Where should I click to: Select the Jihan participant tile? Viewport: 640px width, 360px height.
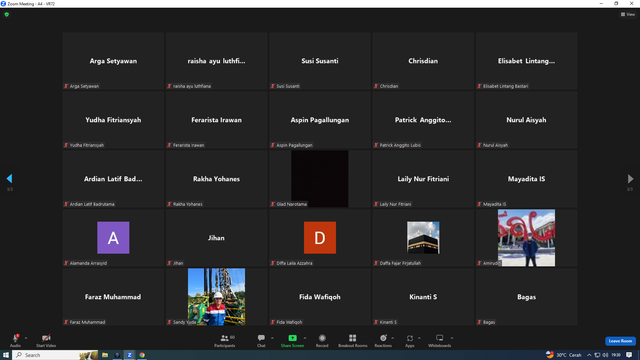(x=216, y=238)
